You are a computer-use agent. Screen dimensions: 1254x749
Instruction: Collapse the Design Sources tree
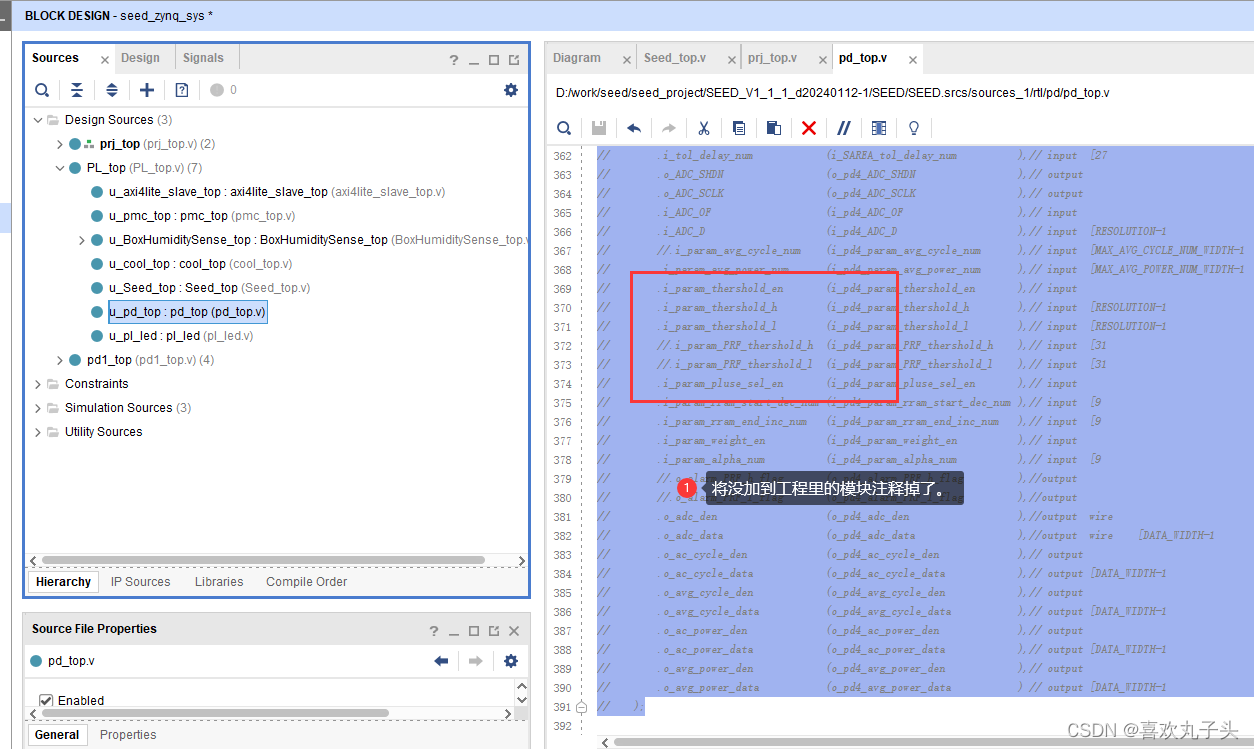pyautogui.click(x=36, y=119)
